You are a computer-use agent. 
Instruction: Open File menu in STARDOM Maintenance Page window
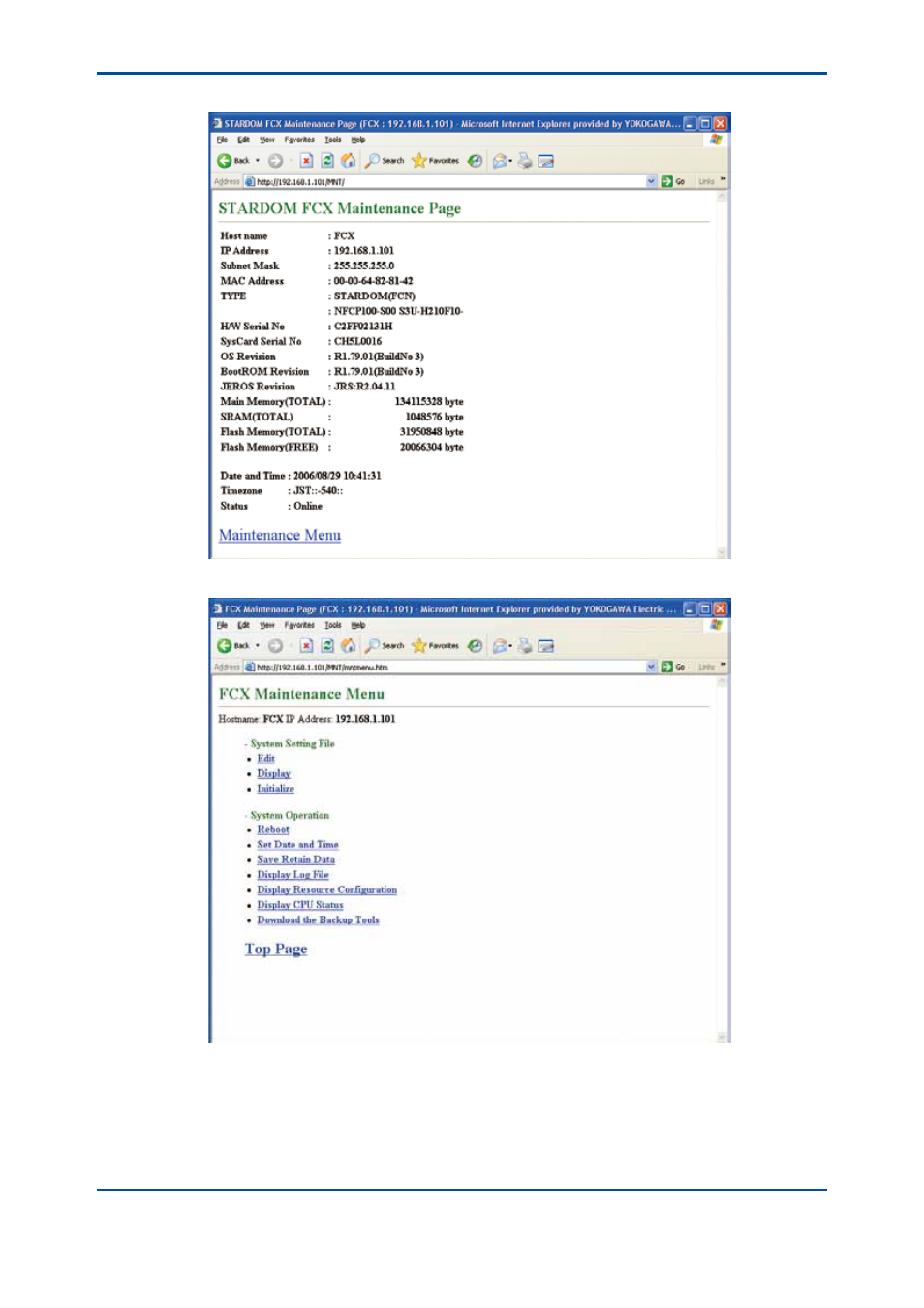click(x=222, y=140)
